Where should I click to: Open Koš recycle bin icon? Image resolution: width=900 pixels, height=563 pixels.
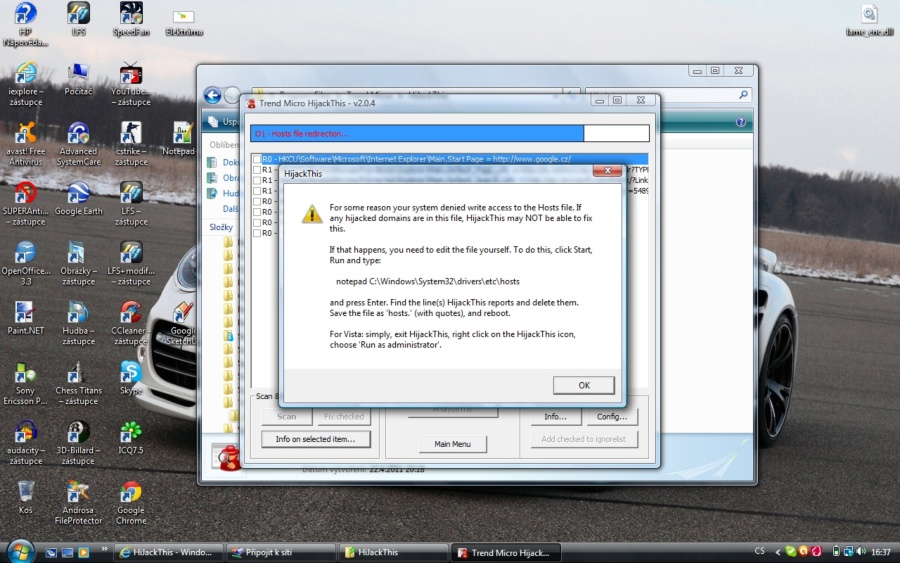coord(25,498)
